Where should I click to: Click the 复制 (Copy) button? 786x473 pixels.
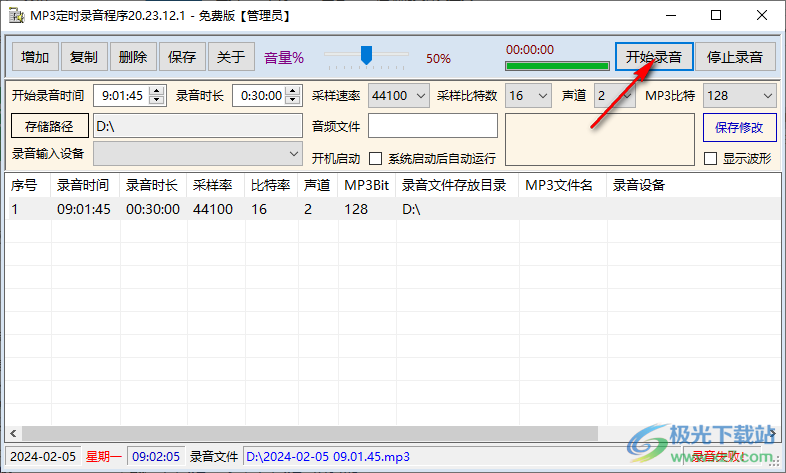(84, 57)
